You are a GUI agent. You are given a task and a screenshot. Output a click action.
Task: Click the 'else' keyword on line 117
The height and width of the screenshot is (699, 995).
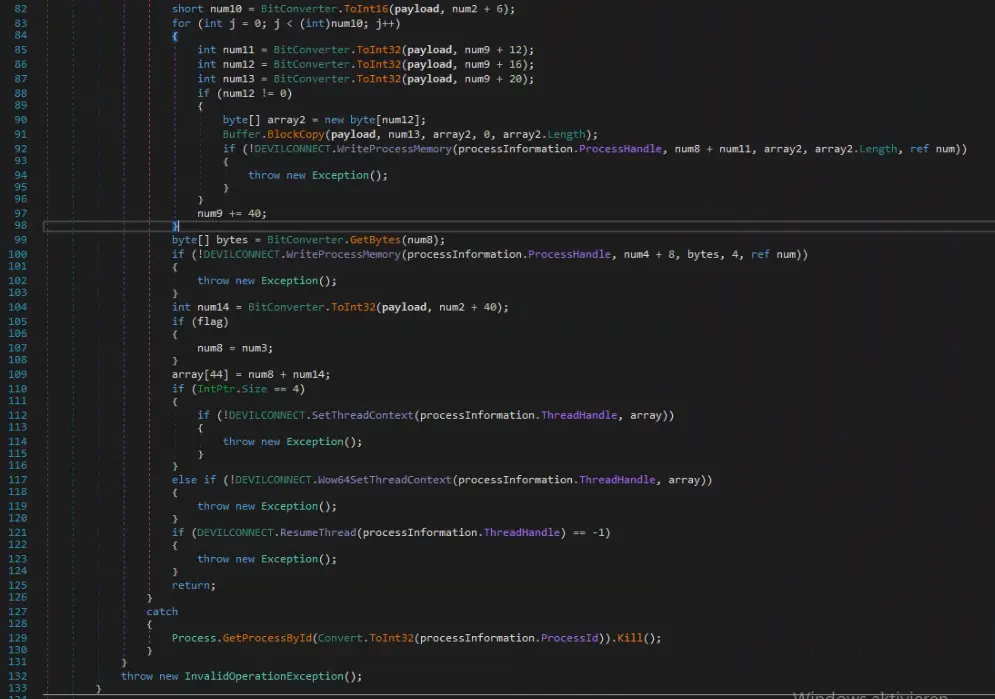coord(184,480)
